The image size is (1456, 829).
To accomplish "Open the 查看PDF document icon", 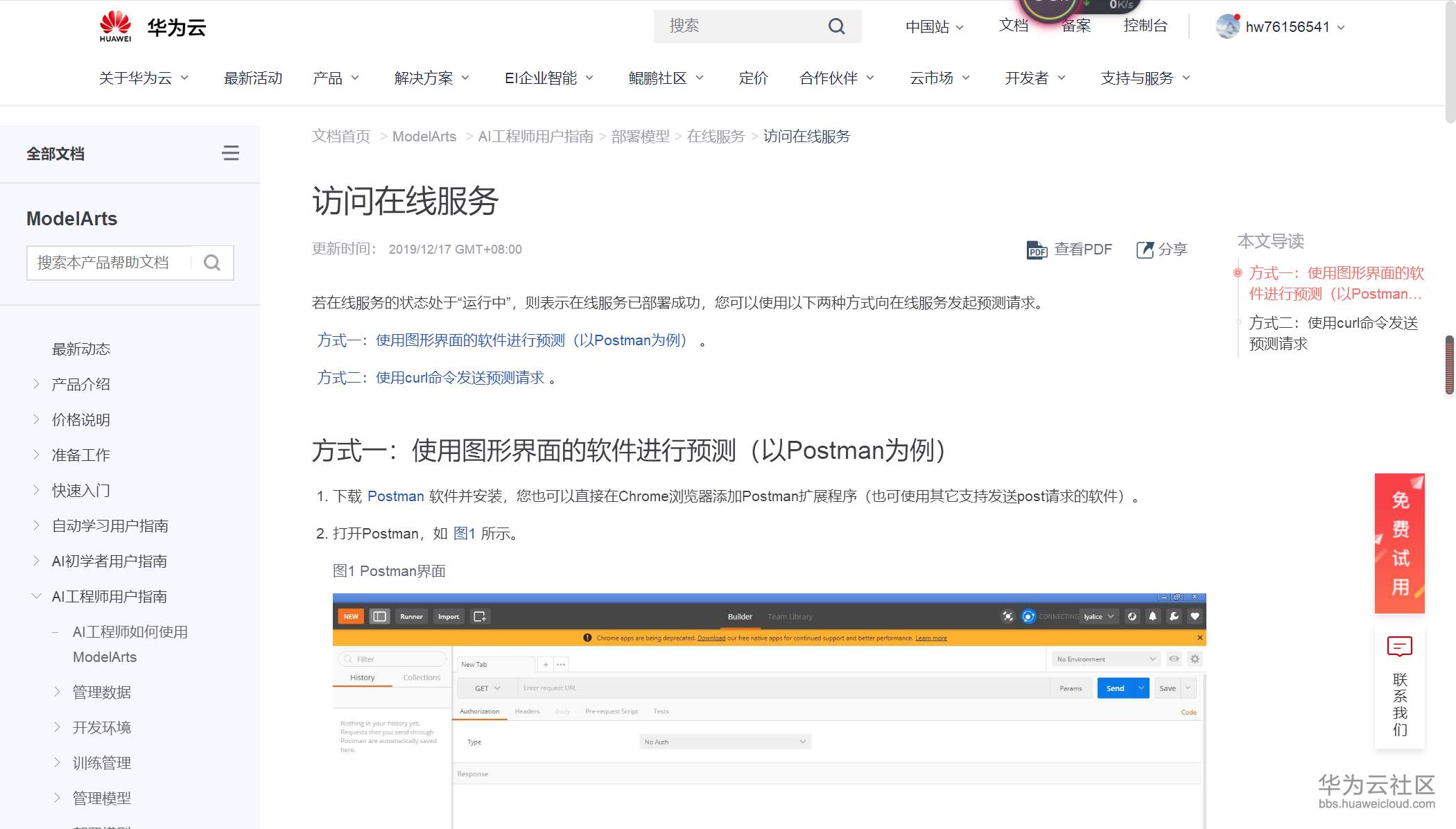I will pyautogui.click(x=1037, y=250).
